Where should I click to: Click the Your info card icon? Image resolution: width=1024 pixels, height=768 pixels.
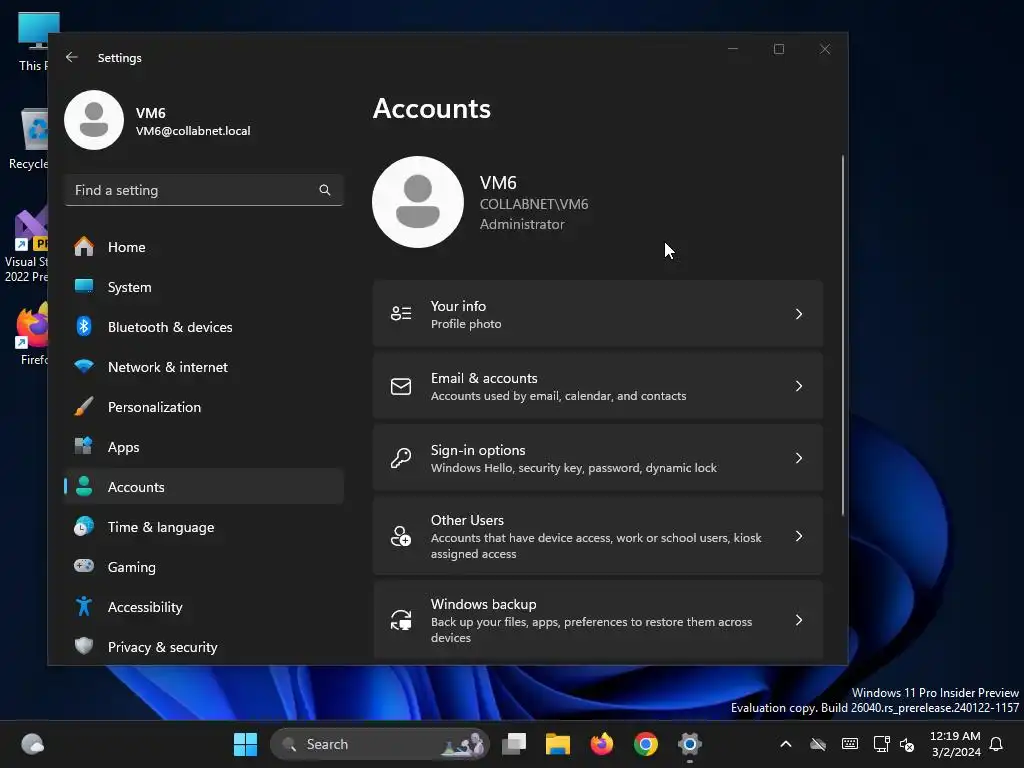pos(401,314)
